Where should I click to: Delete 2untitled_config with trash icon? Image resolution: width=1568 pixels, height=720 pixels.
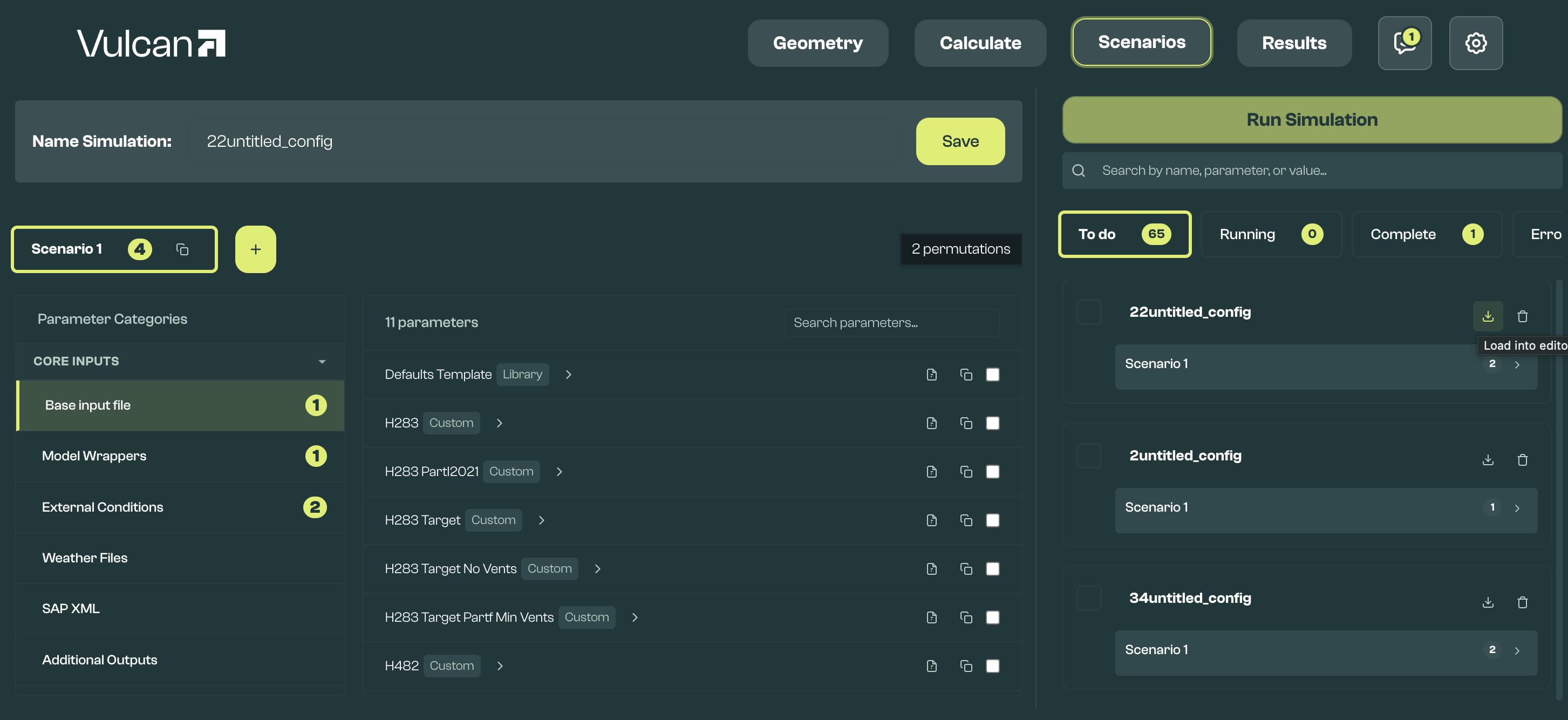(x=1522, y=459)
